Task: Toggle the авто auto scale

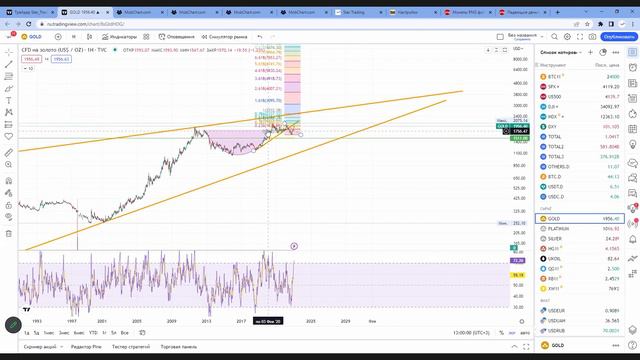Action: (x=525, y=333)
